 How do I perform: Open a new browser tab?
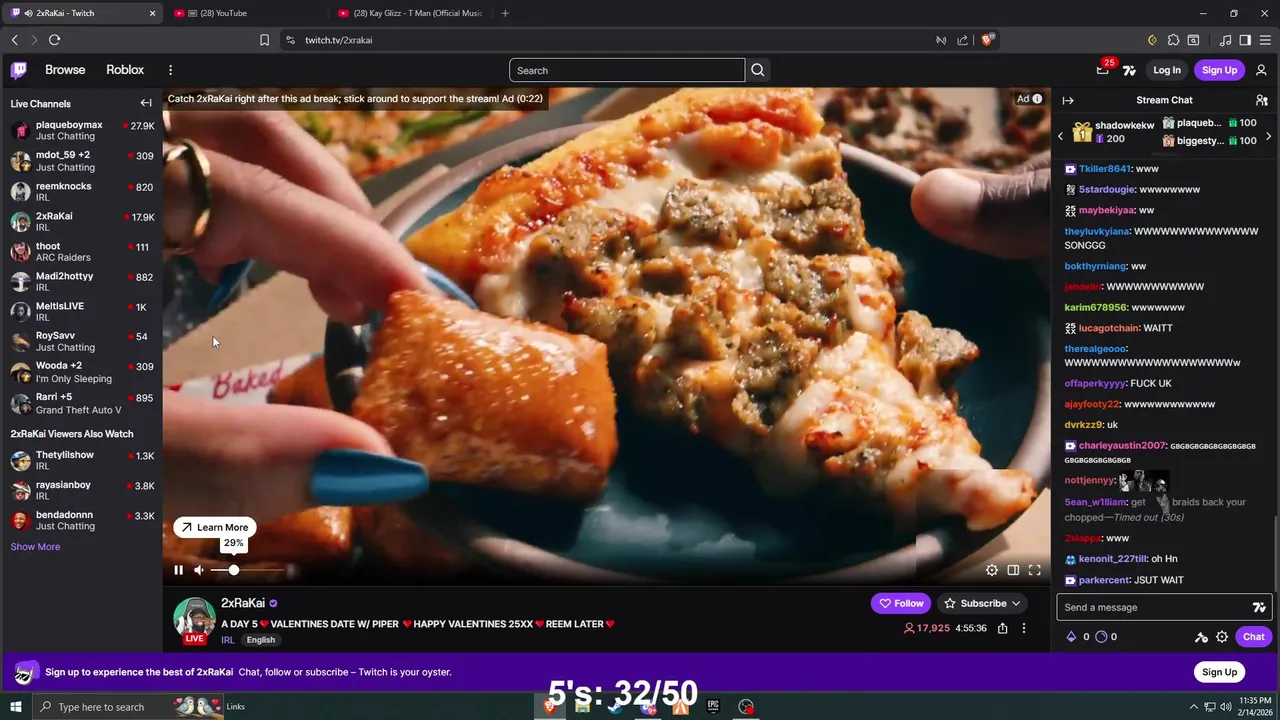coord(505,13)
